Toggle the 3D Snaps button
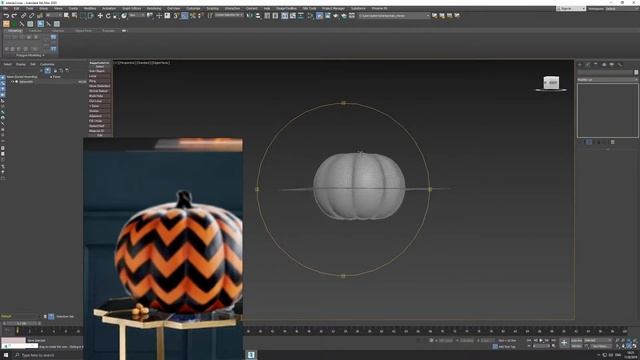The image size is (640, 360). point(176,16)
